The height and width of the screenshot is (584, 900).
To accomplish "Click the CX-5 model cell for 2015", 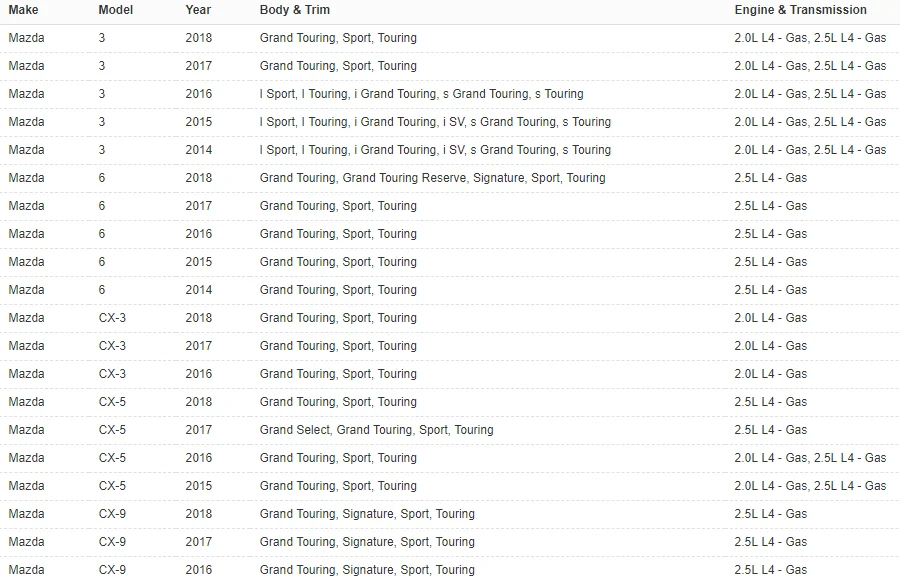I will click(112, 486).
